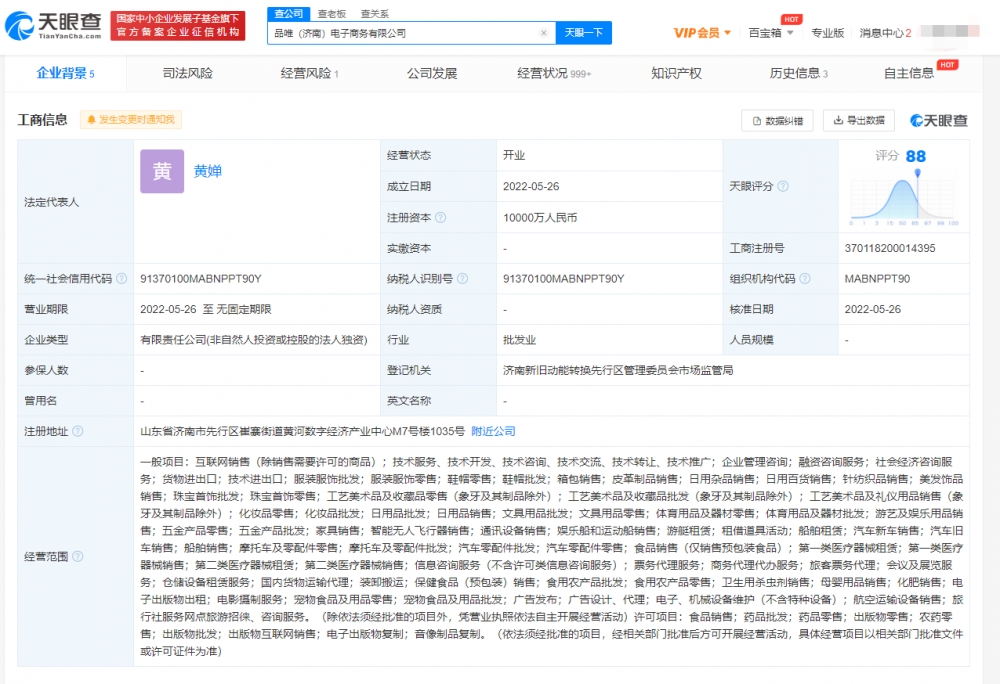
Task: Open 消息中心 in the header
Action: [885, 33]
